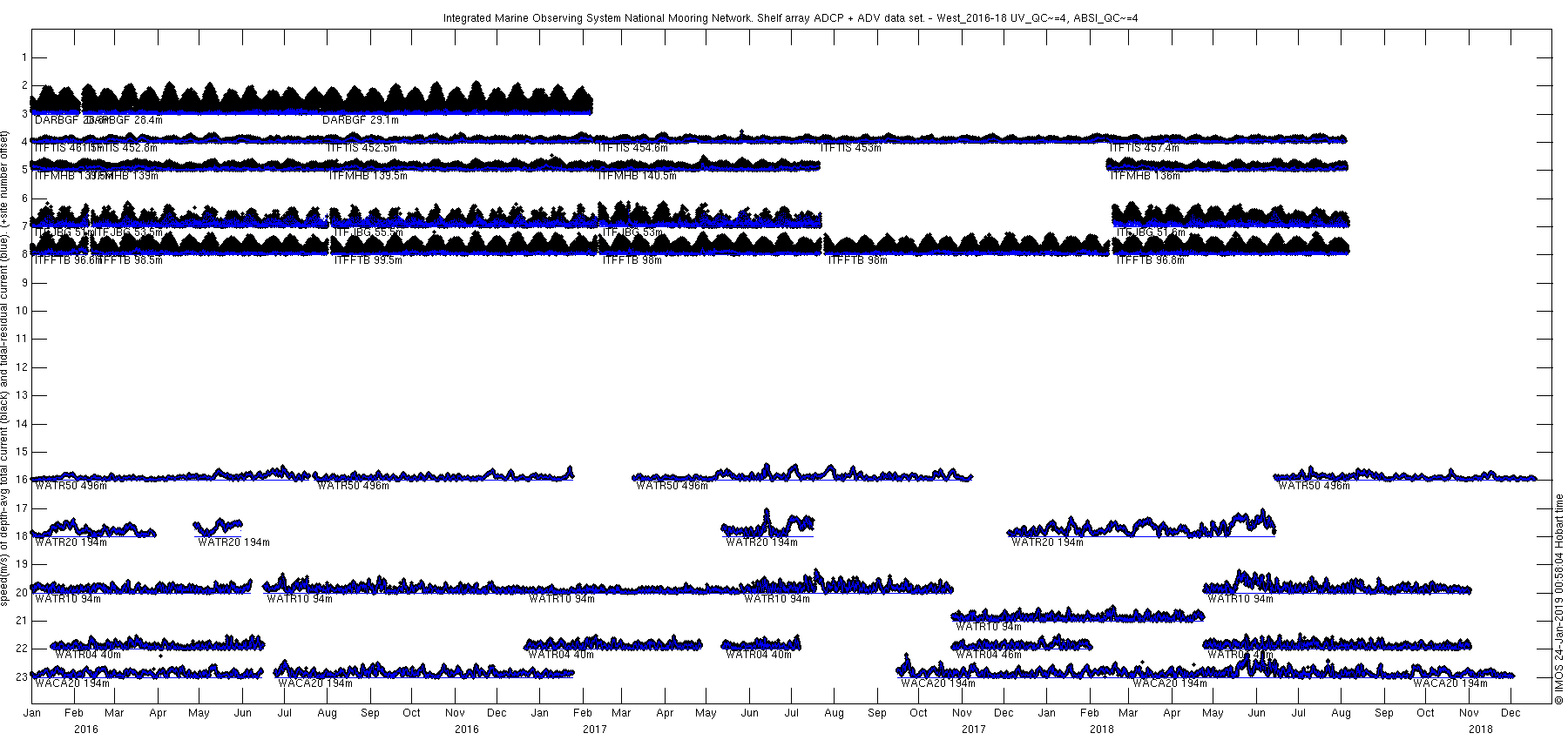
Task: Click the y-axis tick label 1
Action: (24, 57)
